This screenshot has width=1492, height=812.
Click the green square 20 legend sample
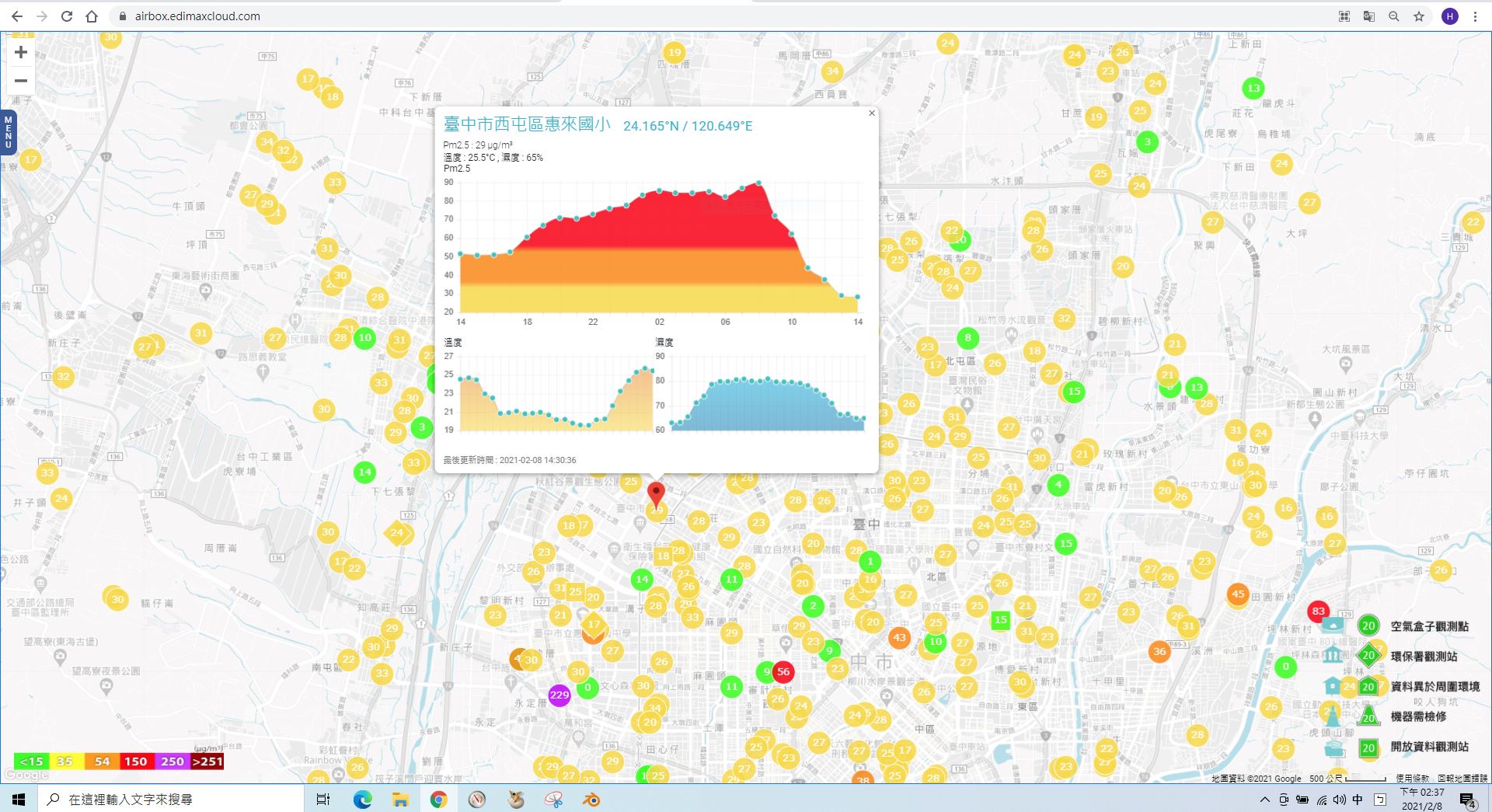(1368, 748)
